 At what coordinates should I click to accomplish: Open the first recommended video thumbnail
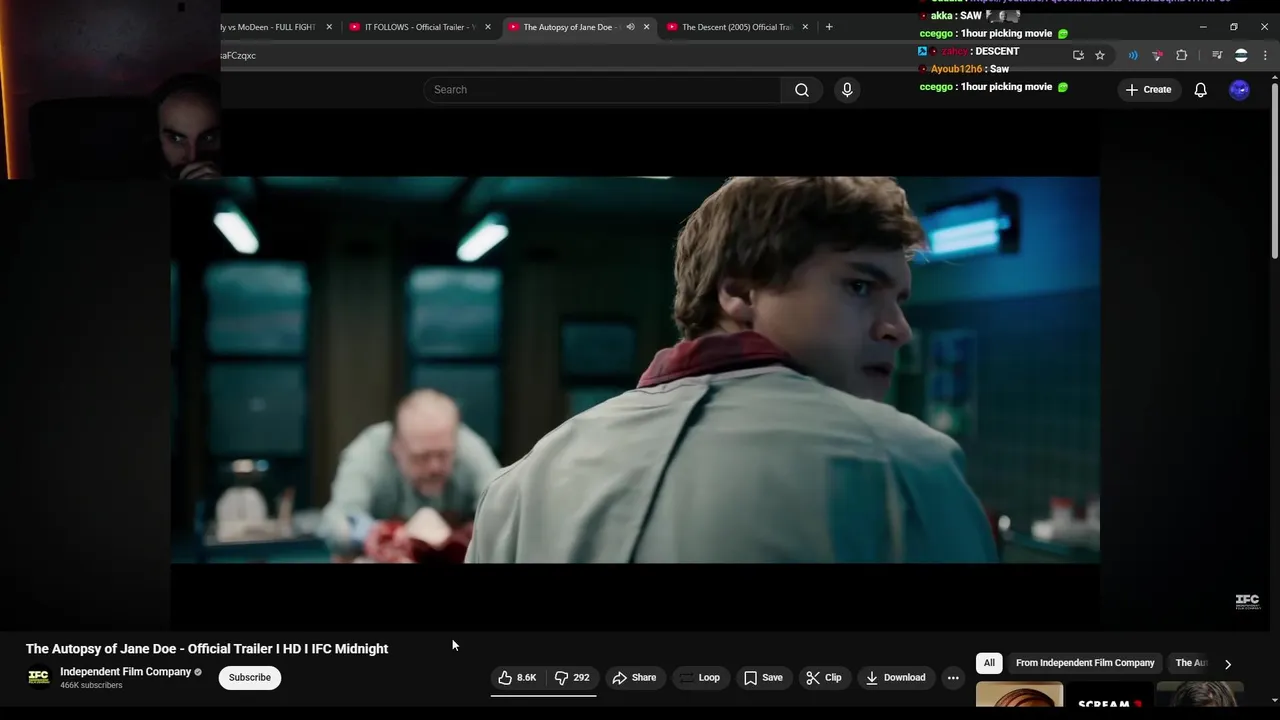pos(1019,695)
